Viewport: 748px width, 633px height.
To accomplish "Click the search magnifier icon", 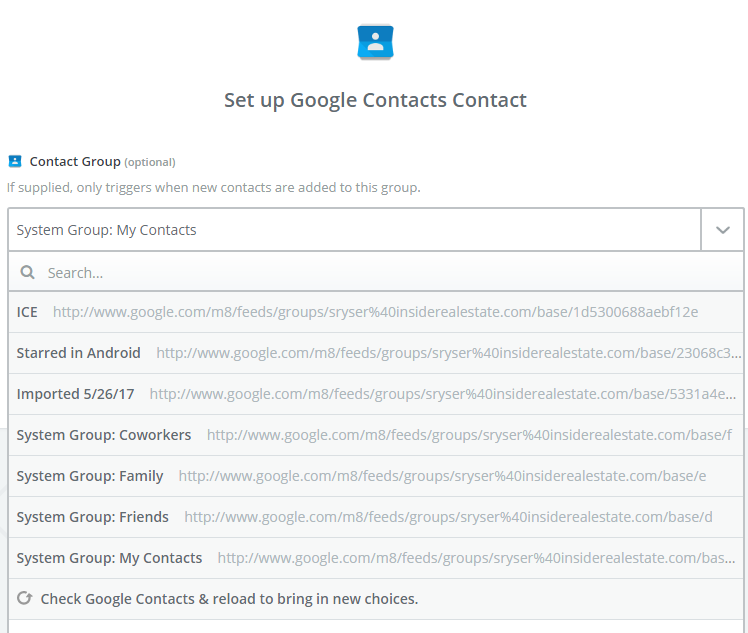I will [x=27, y=272].
